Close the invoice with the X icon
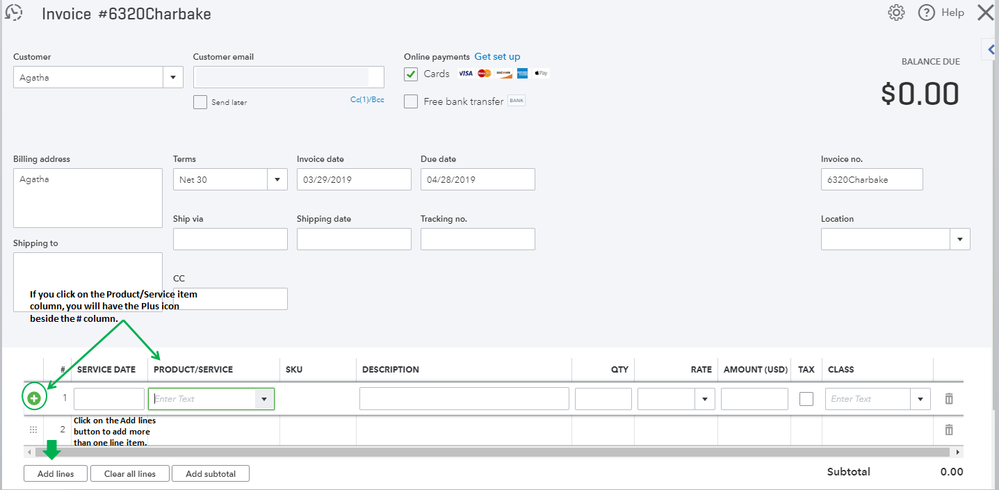 click(x=985, y=13)
